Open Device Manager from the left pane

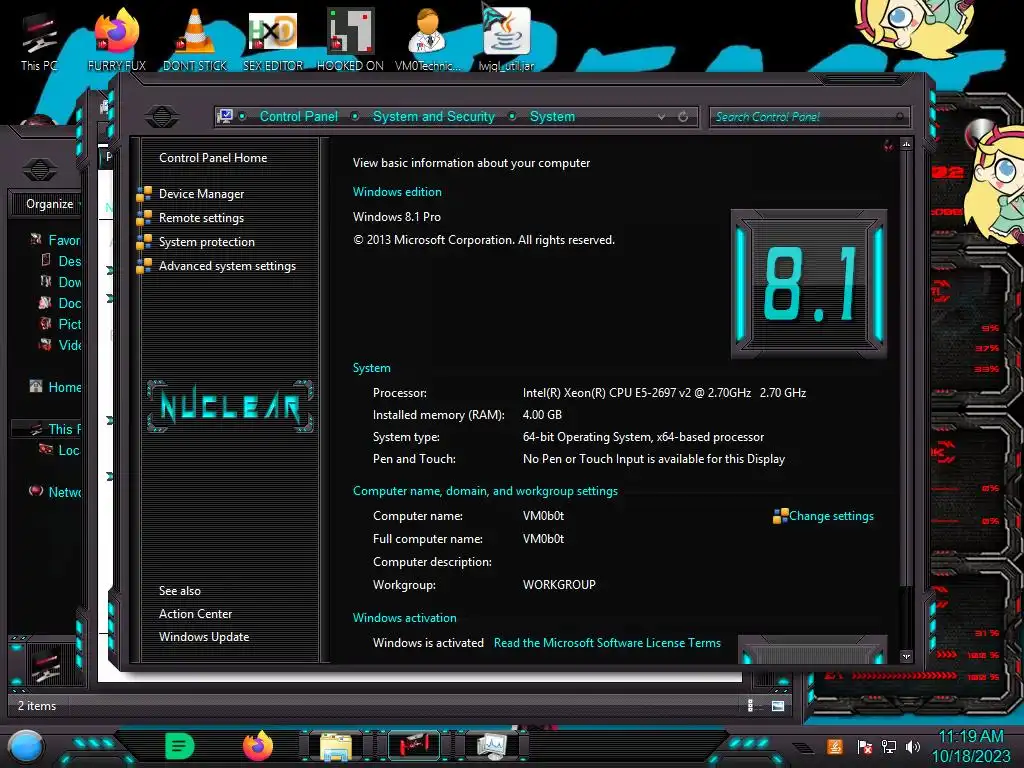point(201,194)
